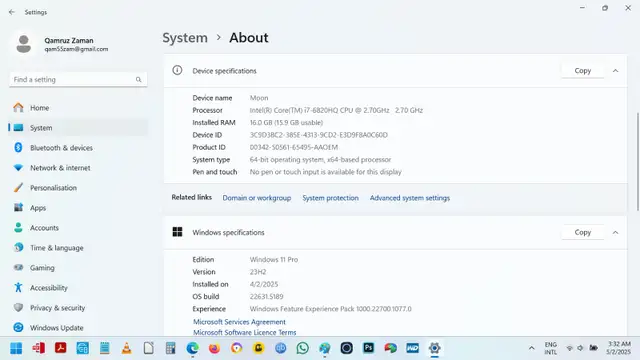Open Advanced system settings link
The width and height of the screenshot is (640, 360).
[x=410, y=198]
